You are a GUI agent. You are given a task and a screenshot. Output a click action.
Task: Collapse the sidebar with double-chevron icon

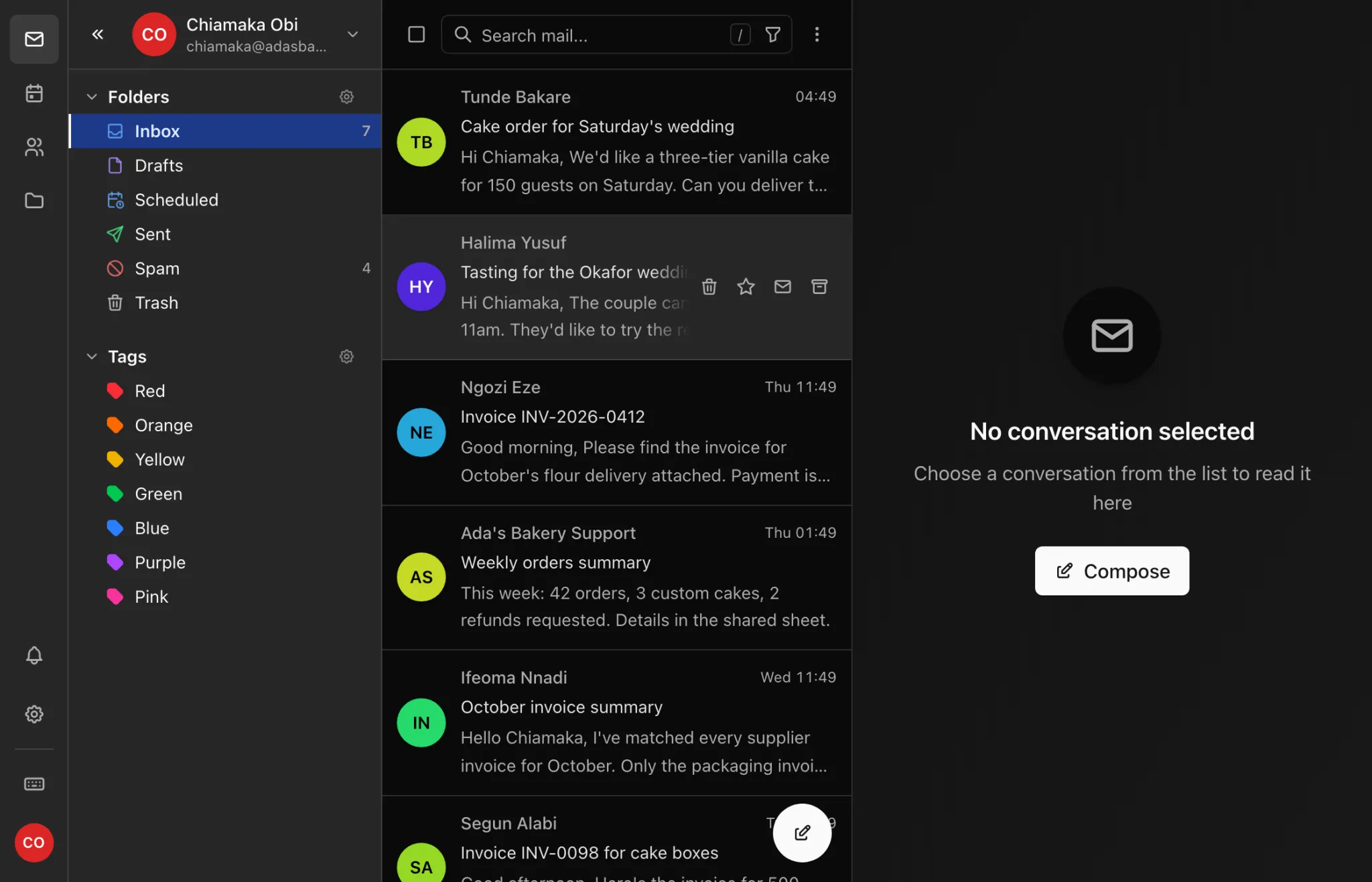tap(98, 34)
